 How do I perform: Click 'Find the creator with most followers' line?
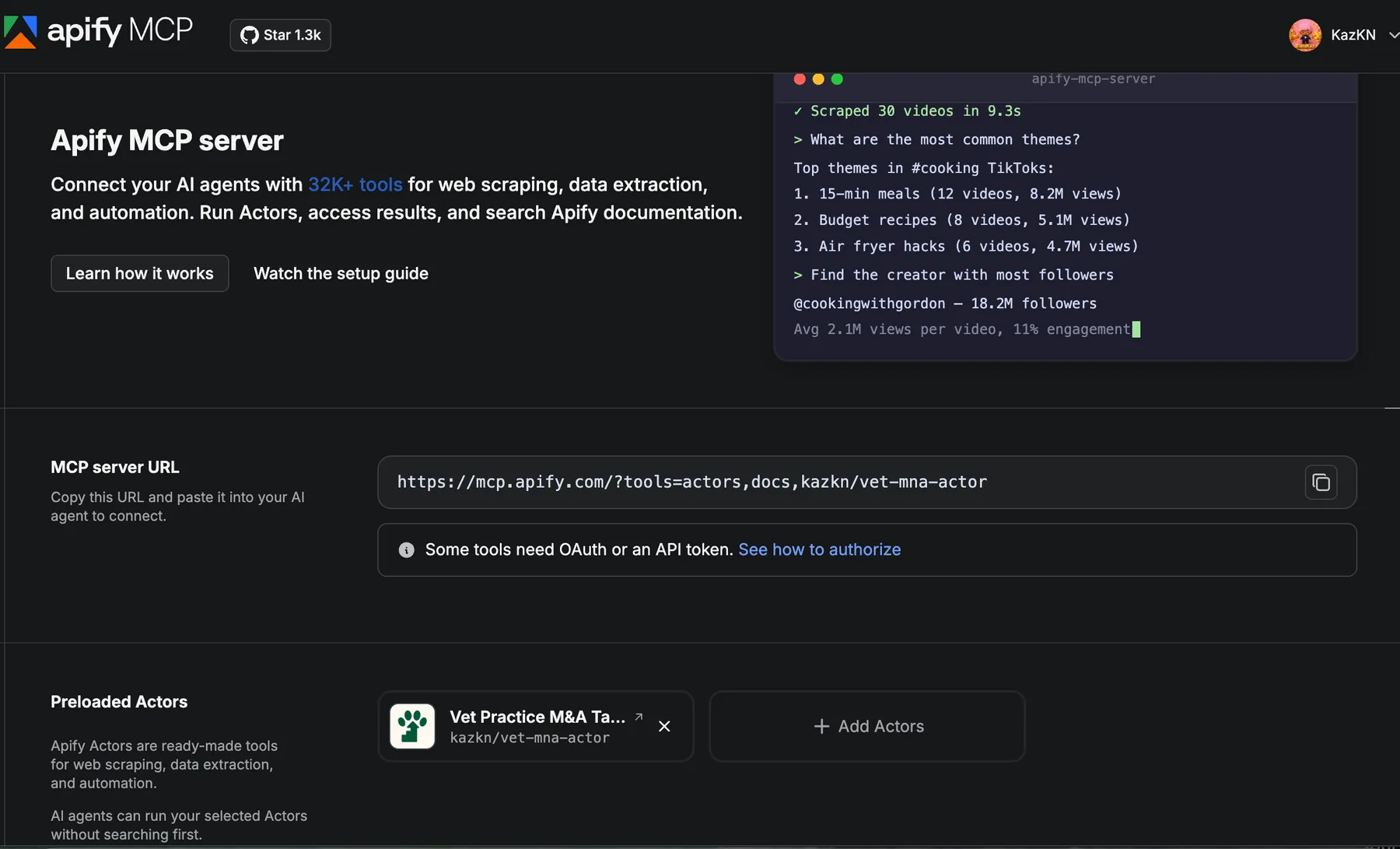click(954, 275)
